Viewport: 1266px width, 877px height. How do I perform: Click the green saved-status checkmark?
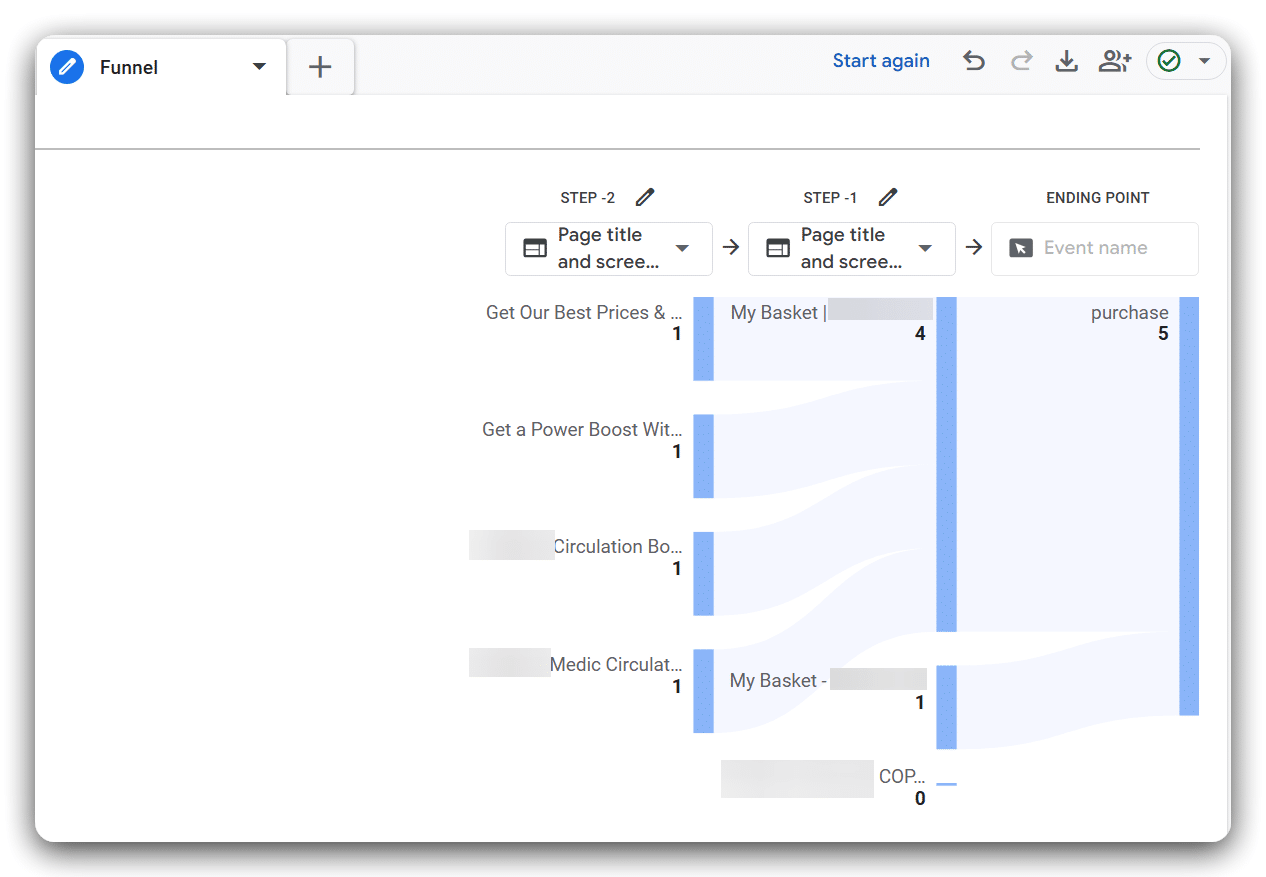pyautogui.click(x=1170, y=61)
